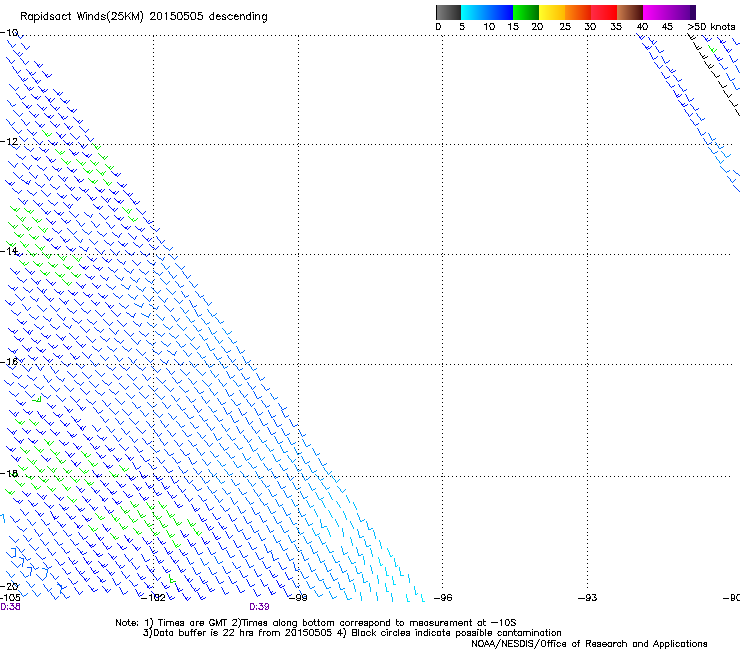Click the yellow 20-25 knots color segment
Image resolution: width=740 pixels, height=650 pixels.
552,12
